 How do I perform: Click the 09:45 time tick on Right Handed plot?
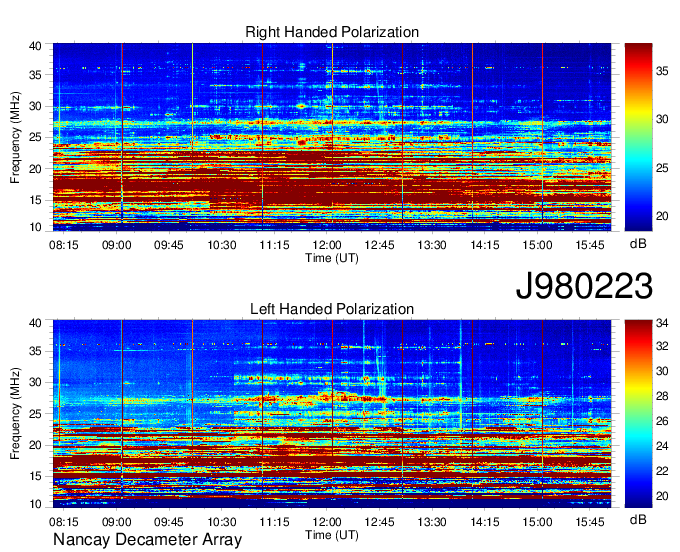169,245
